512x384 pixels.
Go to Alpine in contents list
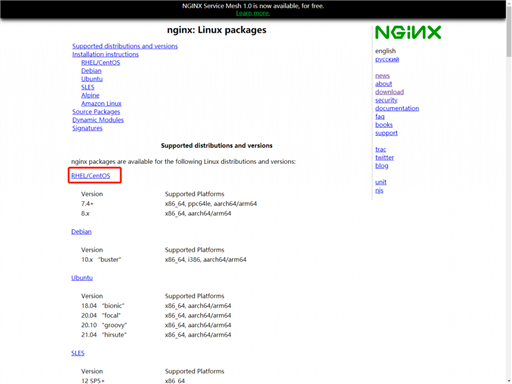coord(90,95)
